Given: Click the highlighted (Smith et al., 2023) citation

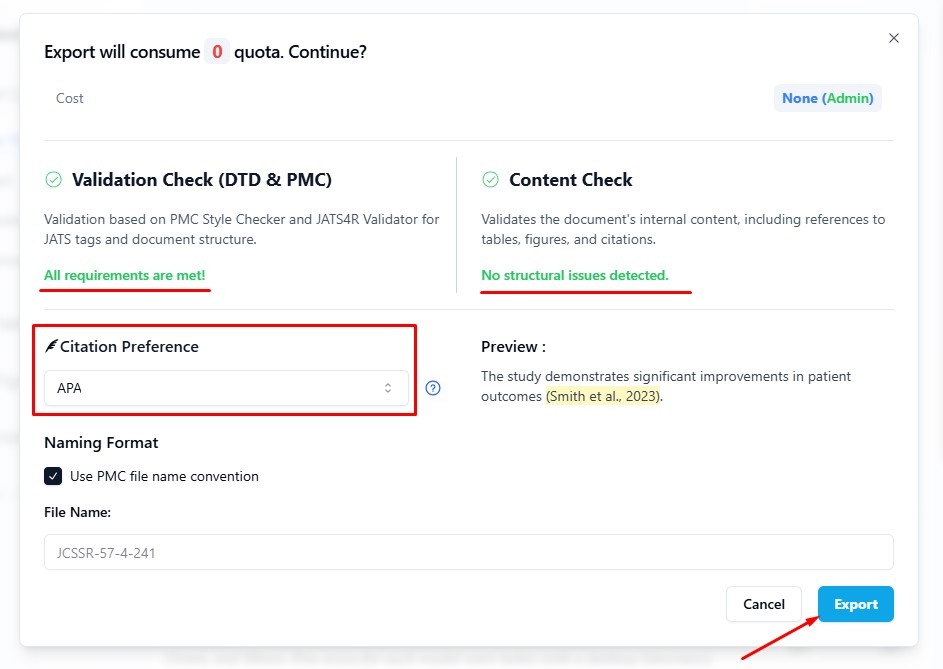Looking at the screenshot, I should [603, 396].
